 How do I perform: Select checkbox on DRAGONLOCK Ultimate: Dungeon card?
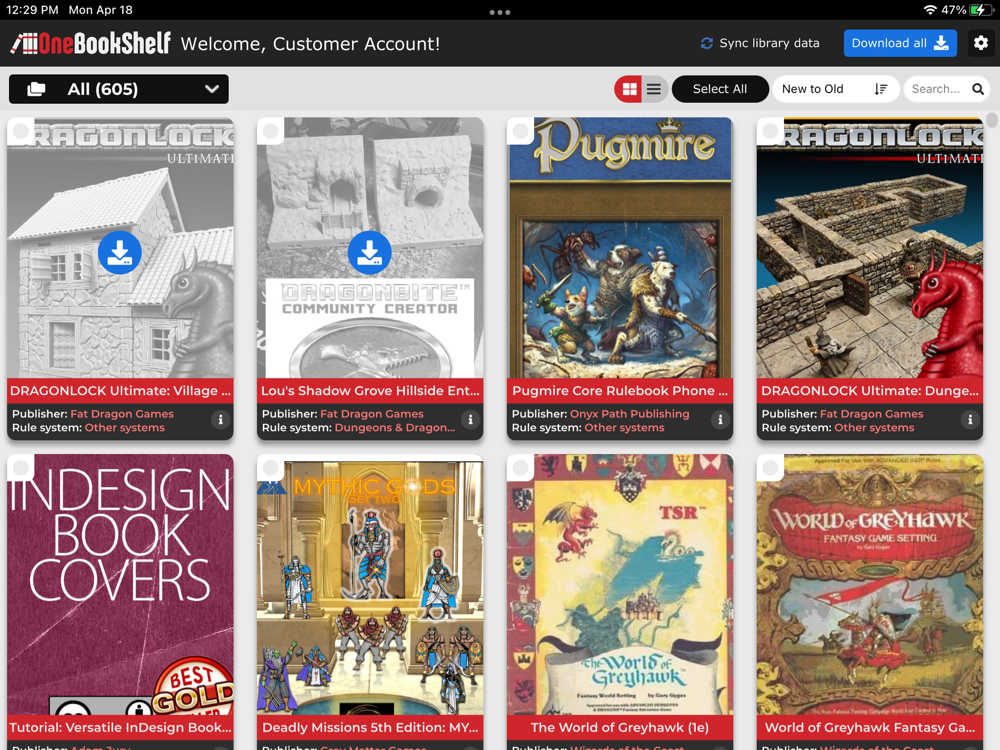coord(770,131)
